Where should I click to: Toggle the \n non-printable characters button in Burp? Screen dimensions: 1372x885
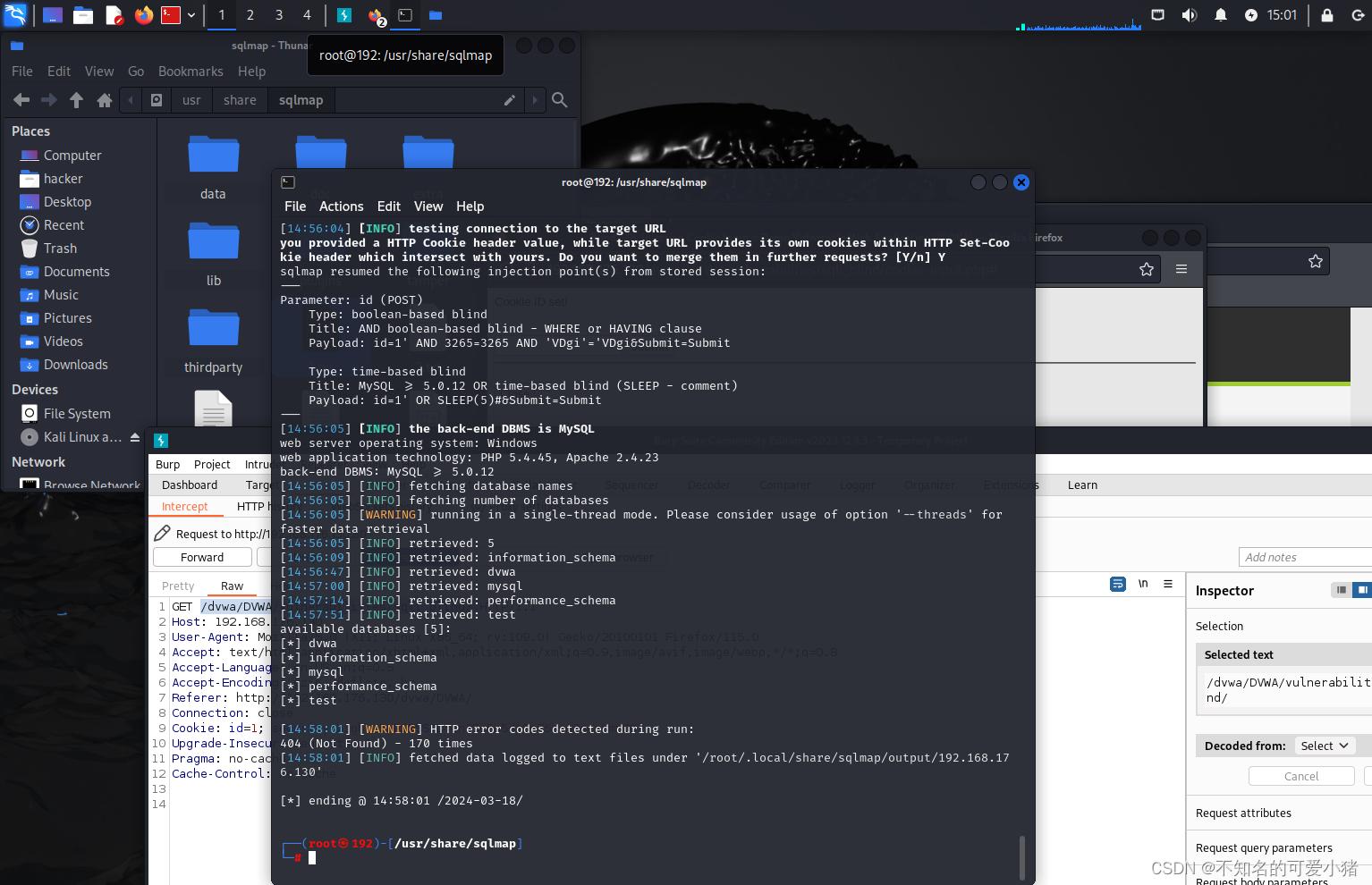[1143, 584]
